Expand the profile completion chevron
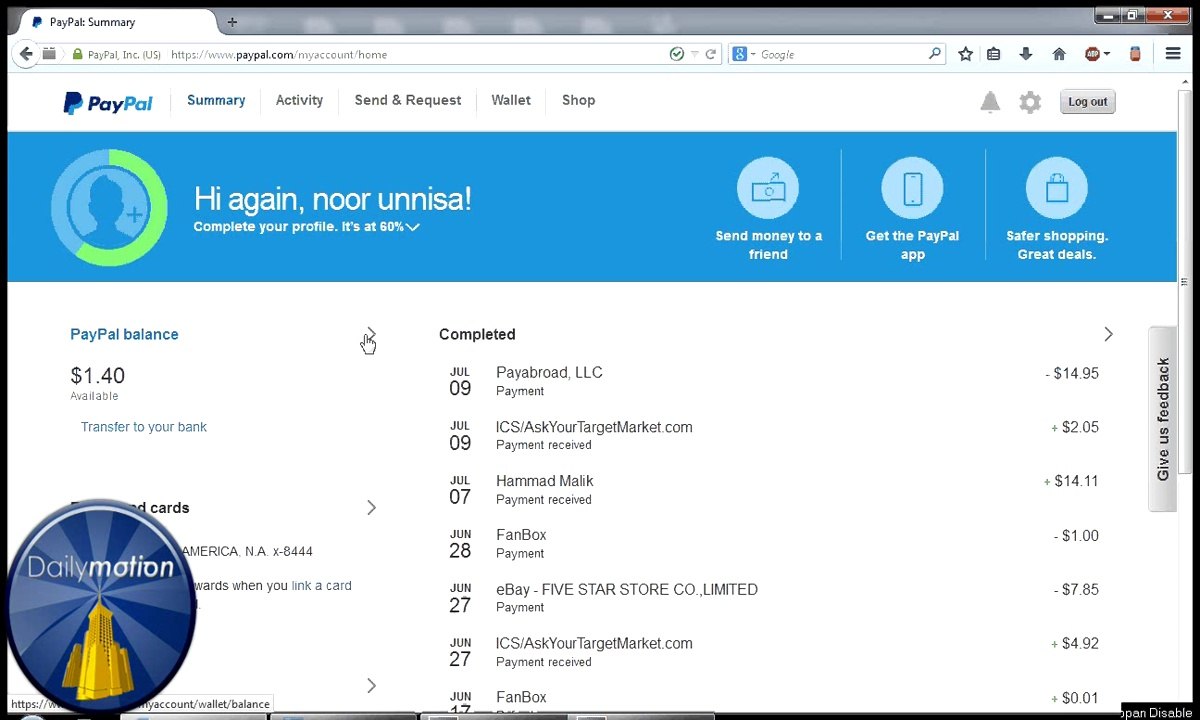Image resolution: width=1200 pixels, height=720 pixels. (x=413, y=227)
